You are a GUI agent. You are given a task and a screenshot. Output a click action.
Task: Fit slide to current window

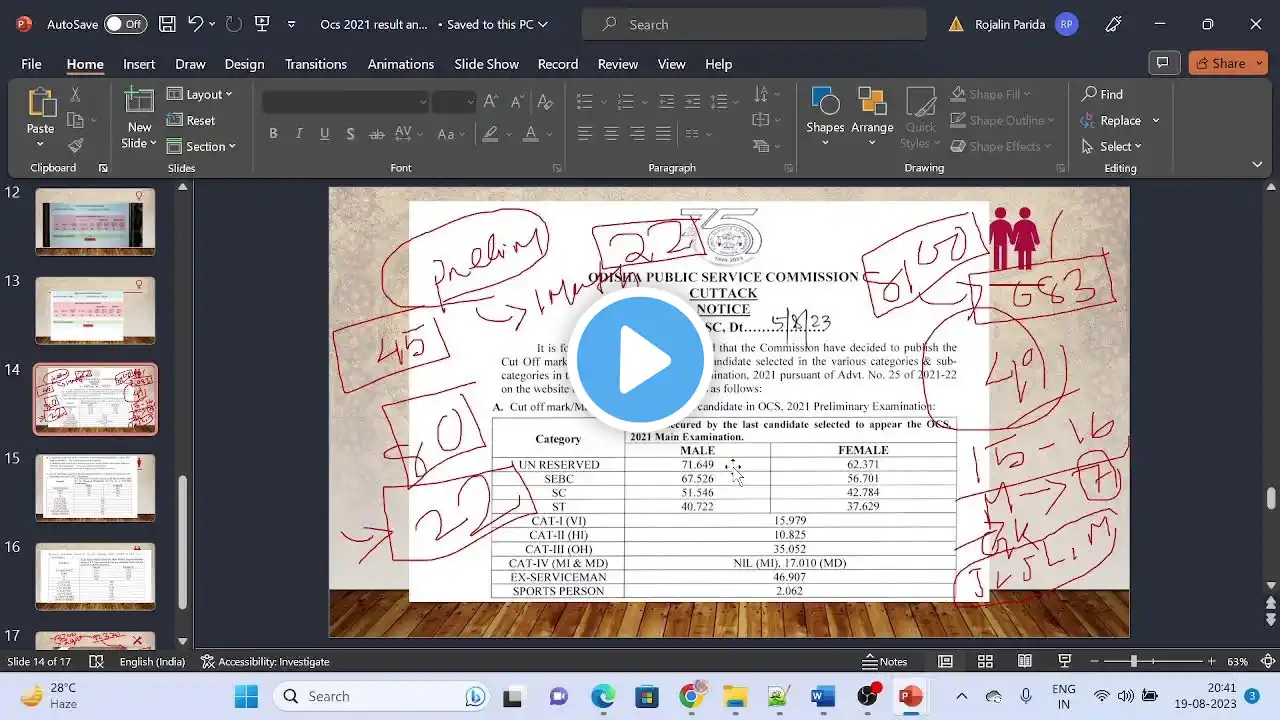click(x=1269, y=662)
